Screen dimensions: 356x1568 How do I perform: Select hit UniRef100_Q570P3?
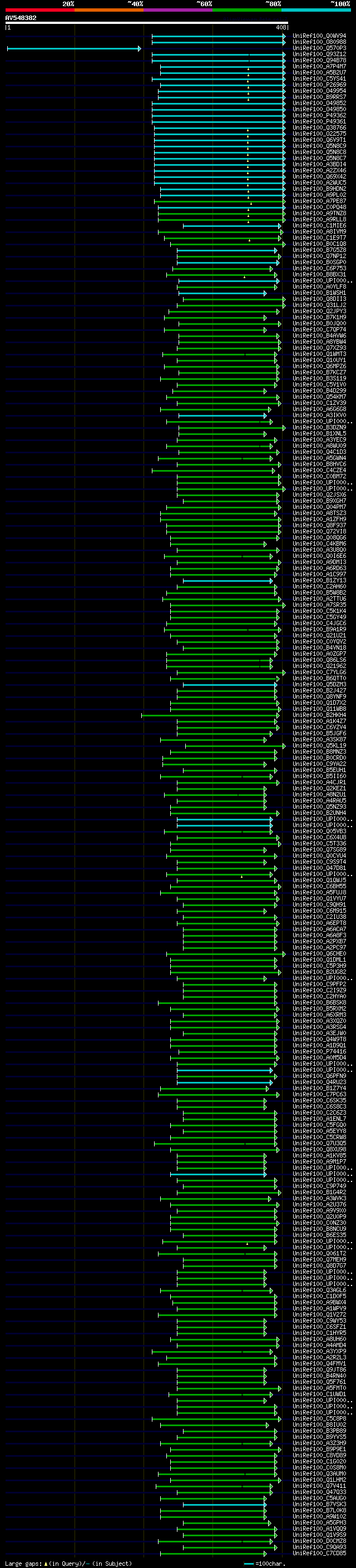click(319, 48)
